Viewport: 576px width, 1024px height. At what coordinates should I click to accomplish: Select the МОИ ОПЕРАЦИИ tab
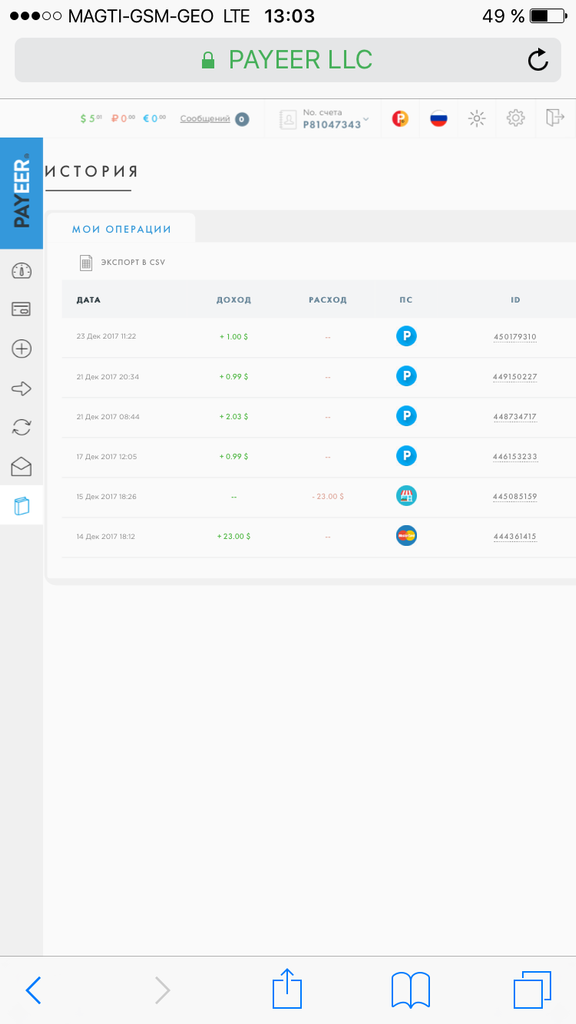121,229
